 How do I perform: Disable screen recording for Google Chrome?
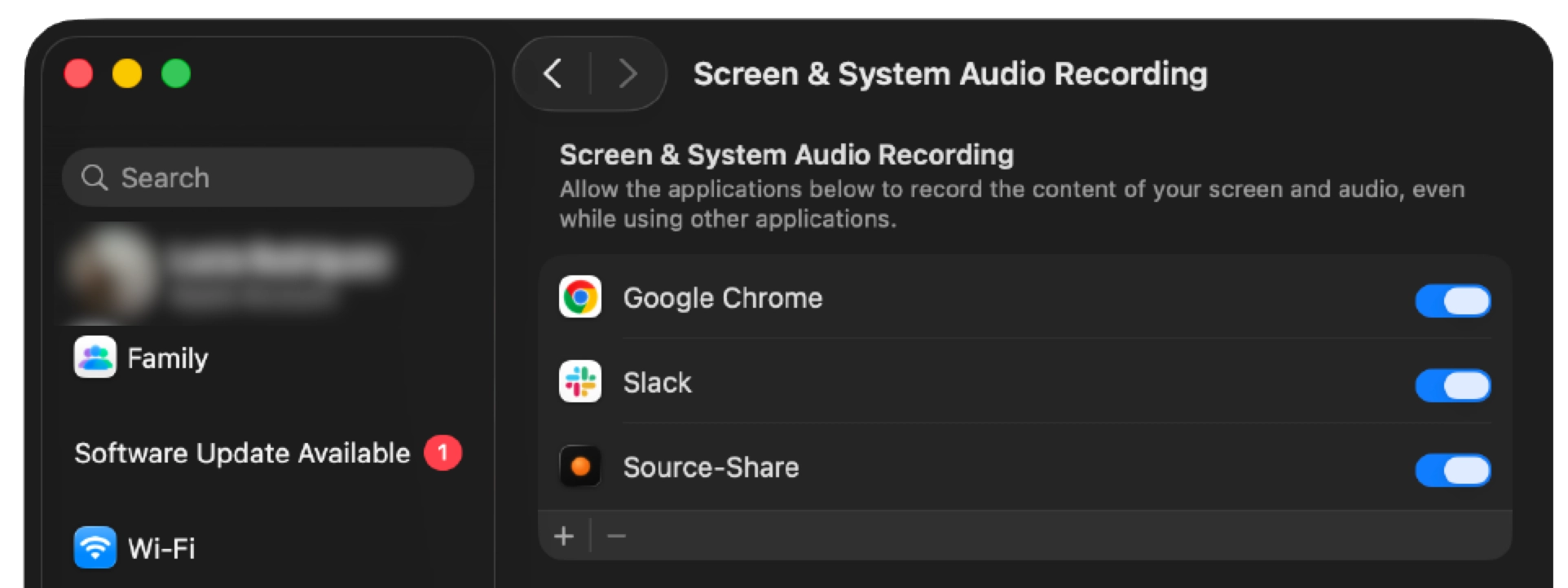pyautogui.click(x=1453, y=301)
